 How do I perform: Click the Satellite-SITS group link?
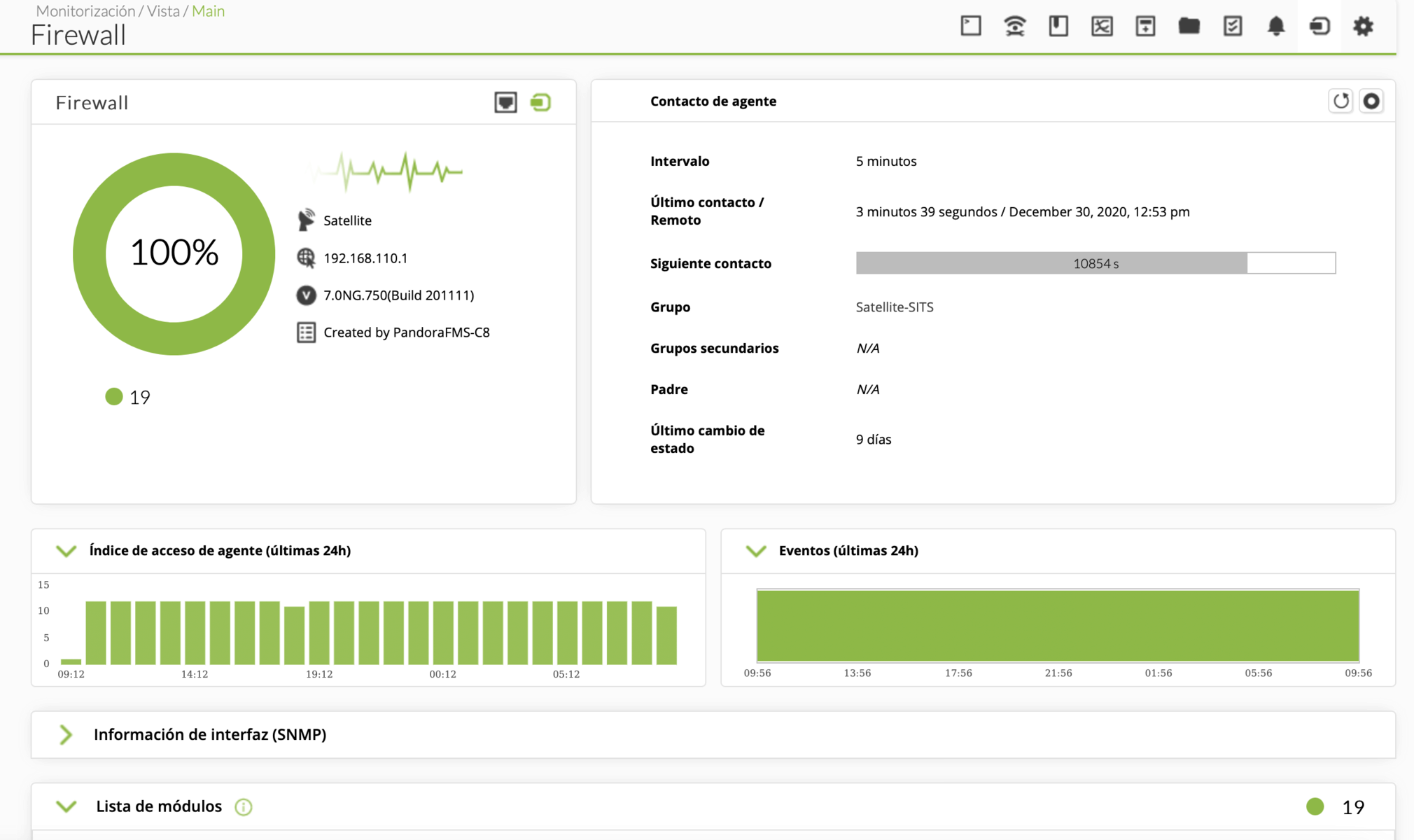(x=895, y=307)
